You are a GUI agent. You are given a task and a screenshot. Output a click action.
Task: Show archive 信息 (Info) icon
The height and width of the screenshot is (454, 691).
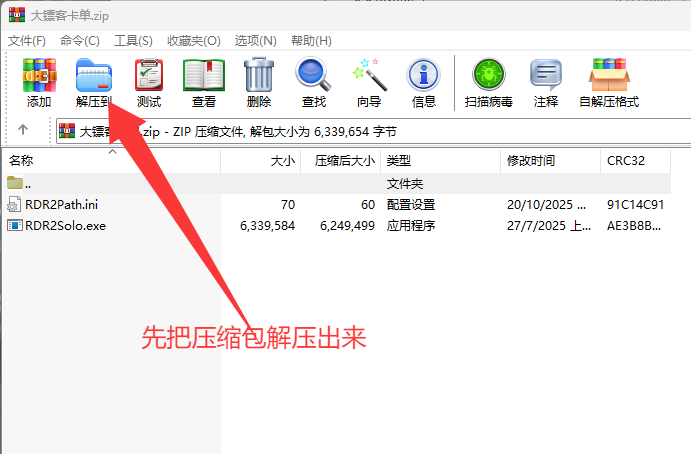pos(424,76)
